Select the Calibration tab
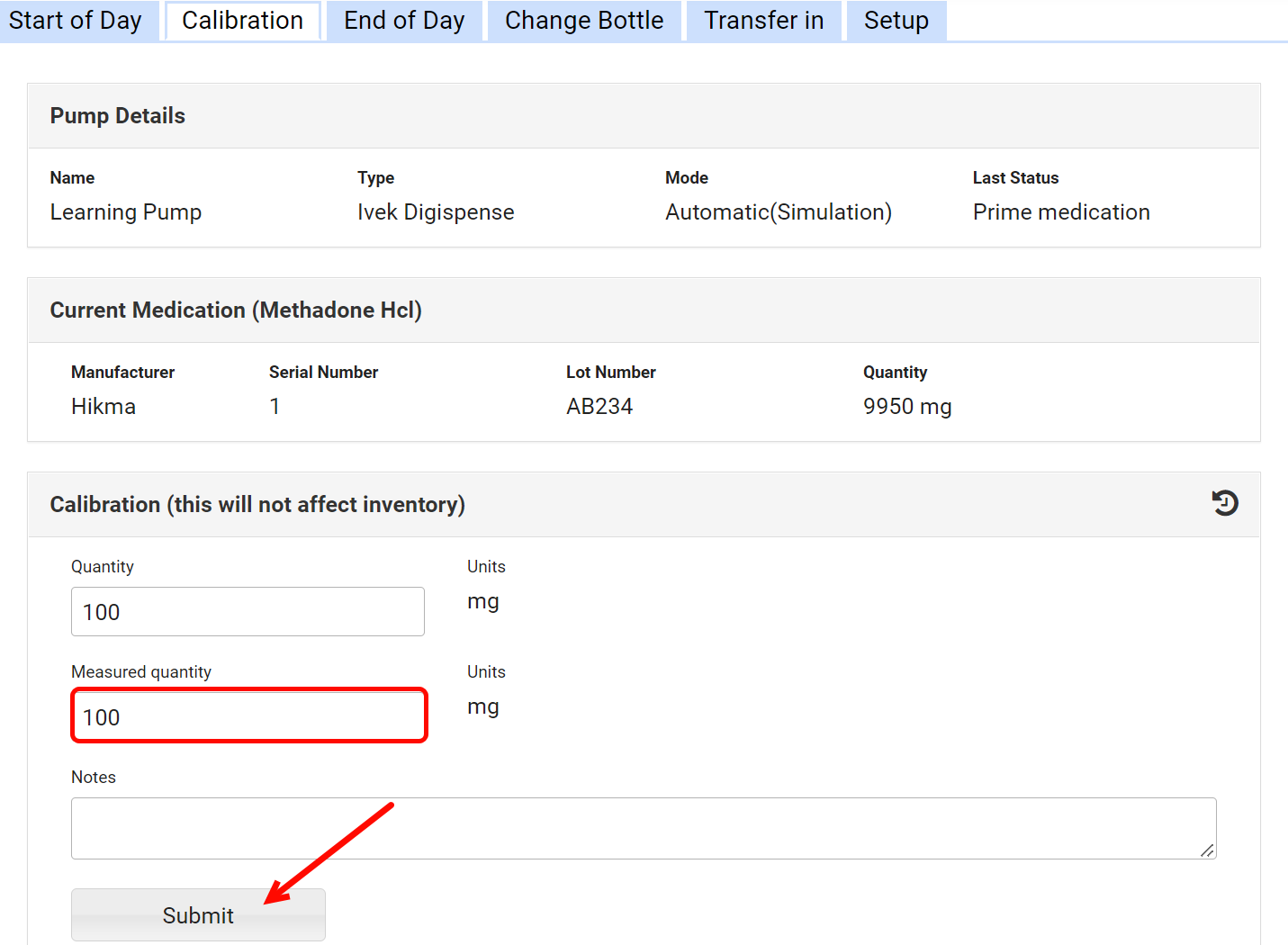The width and height of the screenshot is (1288, 945). [242, 21]
